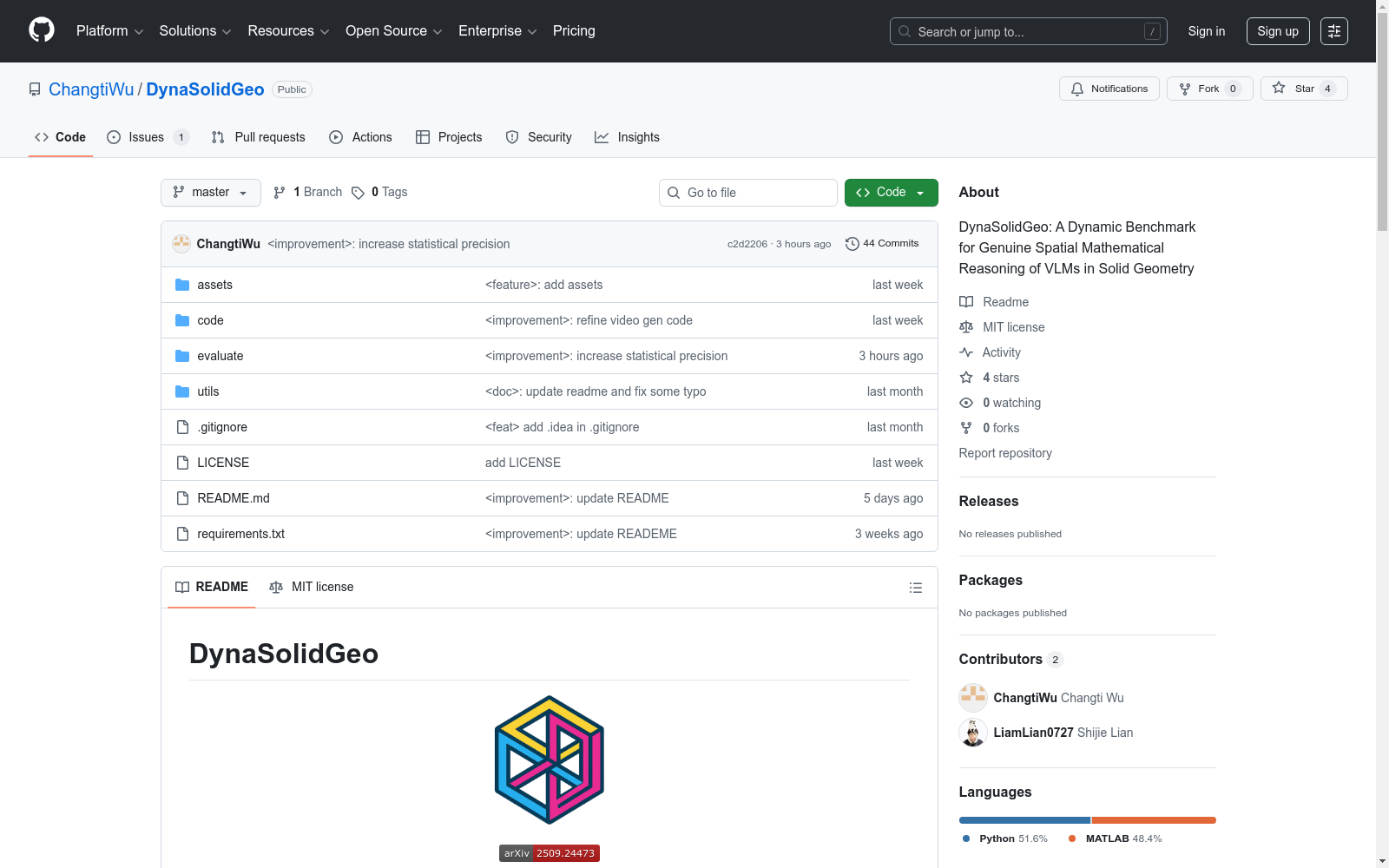Expand the Resources menu
This screenshot has width=1389, height=868.
point(288,31)
